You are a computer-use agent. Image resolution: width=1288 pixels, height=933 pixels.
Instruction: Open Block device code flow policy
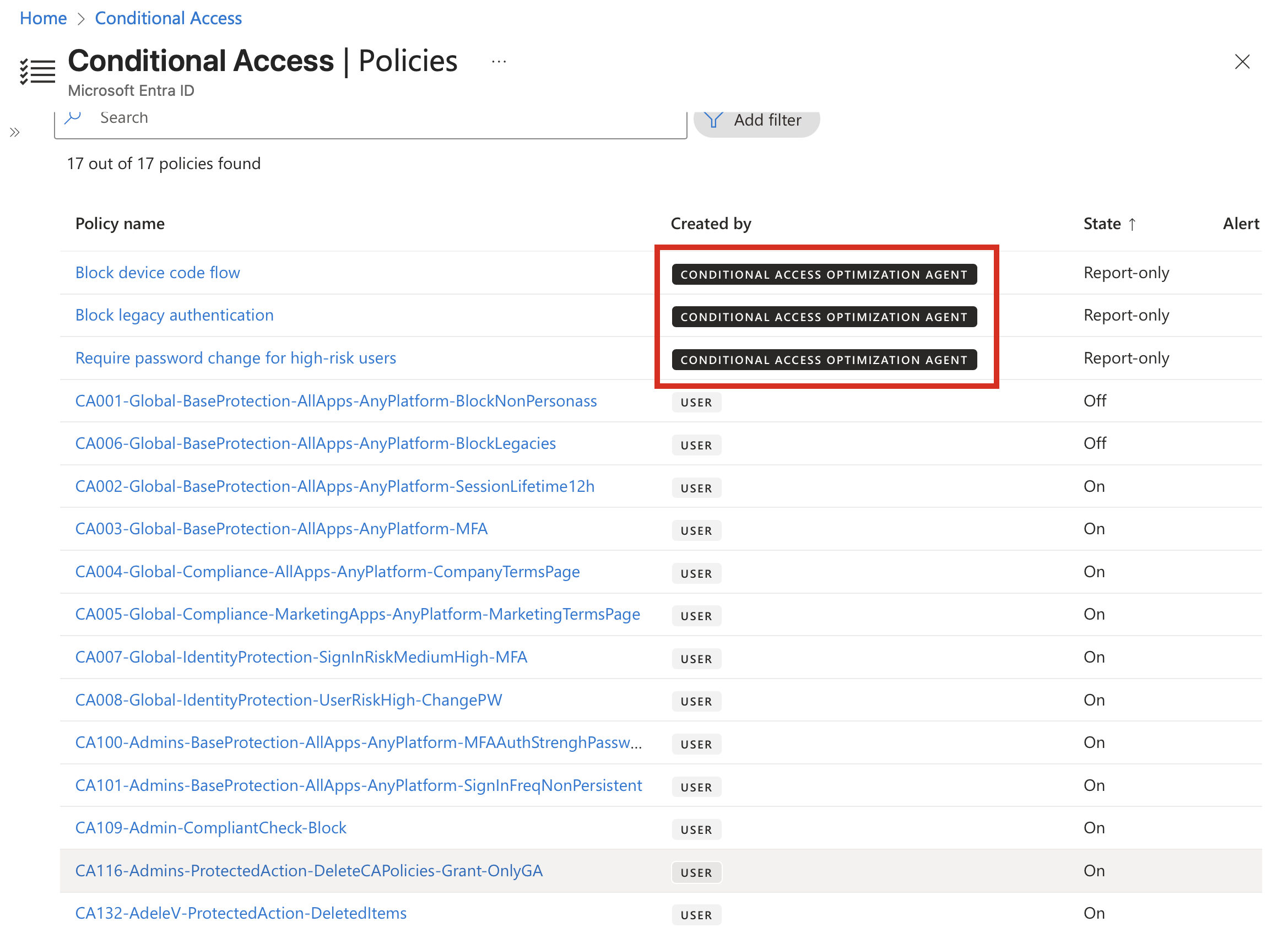click(158, 273)
